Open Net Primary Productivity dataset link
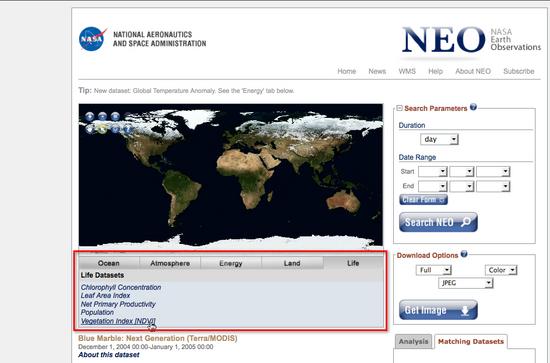Image resolution: width=550 pixels, height=363 pixels. tap(118, 304)
